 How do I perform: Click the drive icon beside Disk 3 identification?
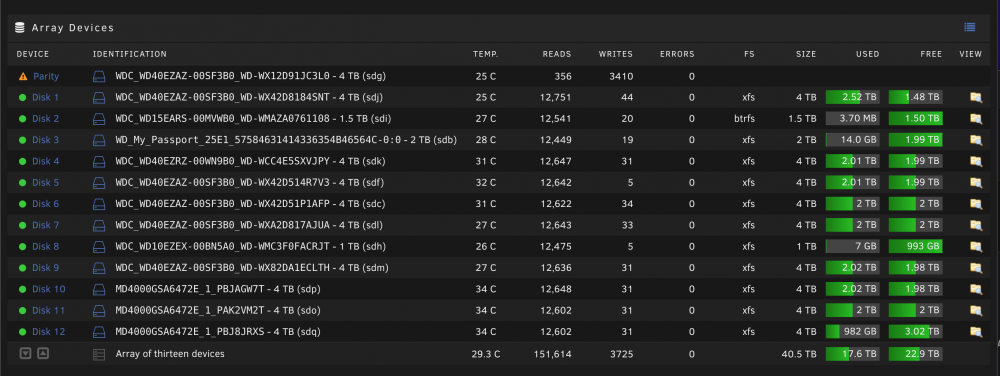pyautogui.click(x=99, y=140)
